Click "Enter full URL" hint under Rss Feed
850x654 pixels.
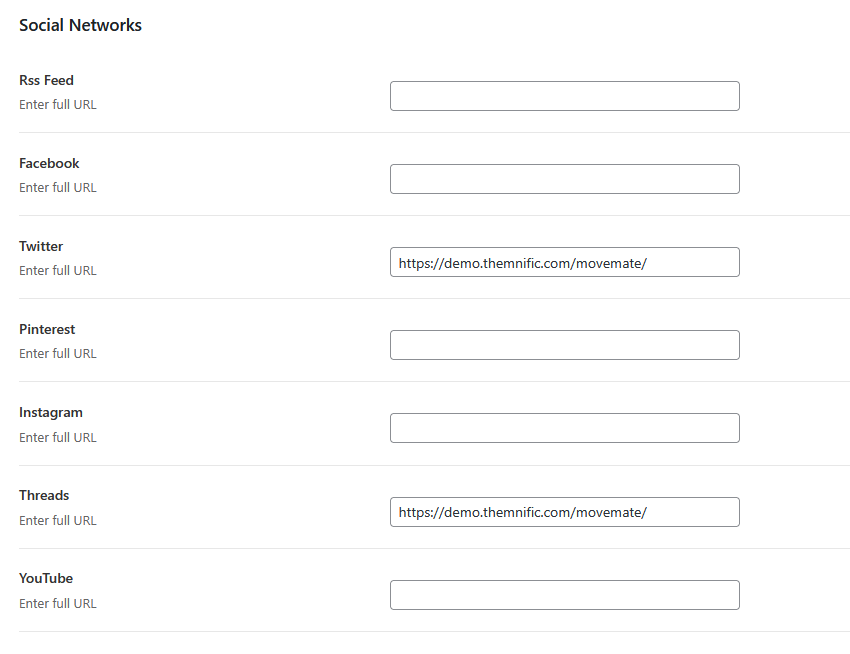(57, 104)
